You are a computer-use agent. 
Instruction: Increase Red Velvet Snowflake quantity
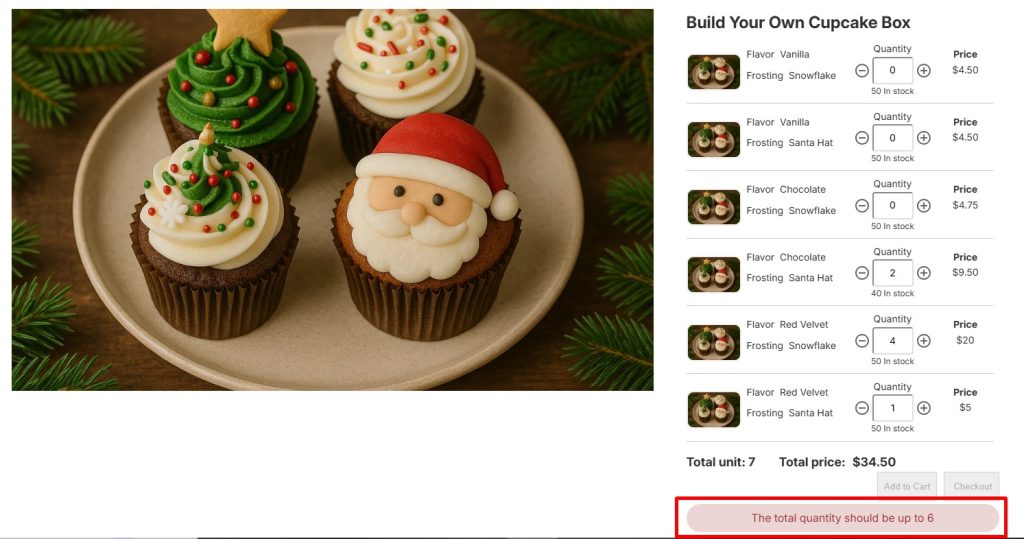pos(923,341)
